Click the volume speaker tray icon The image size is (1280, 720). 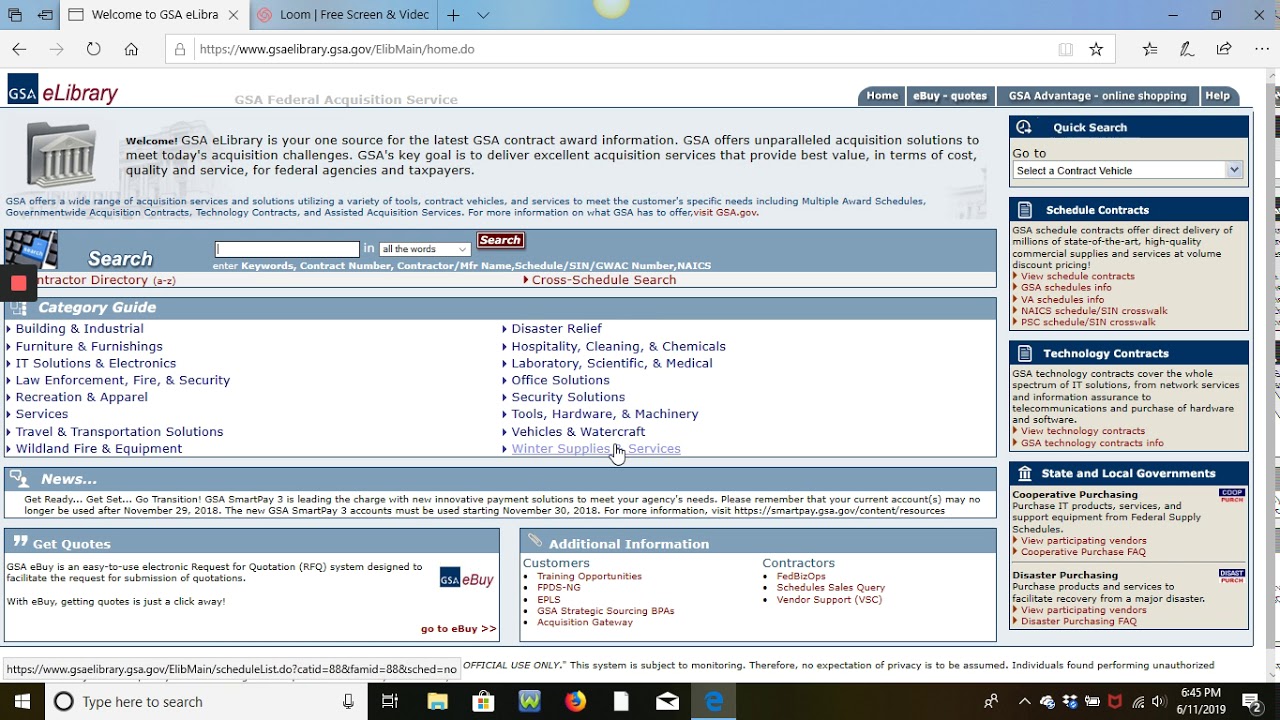click(x=1159, y=702)
